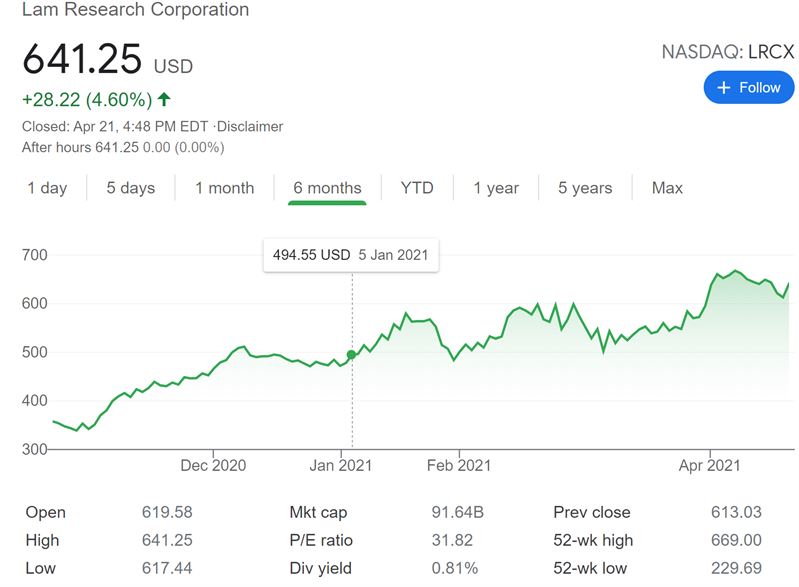The height and width of the screenshot is (587, 799).
Task: Select the 1 month tab
Action: coord(224,188)
